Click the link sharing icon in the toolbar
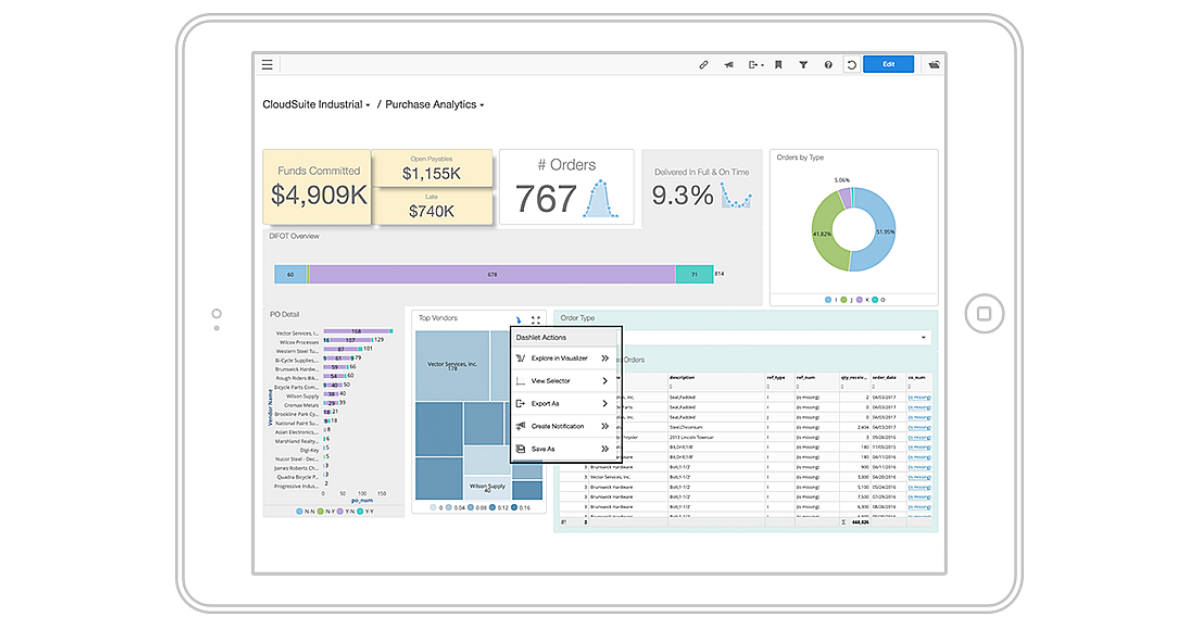This screenshot has height=630, width=1200. coord(704,63)
